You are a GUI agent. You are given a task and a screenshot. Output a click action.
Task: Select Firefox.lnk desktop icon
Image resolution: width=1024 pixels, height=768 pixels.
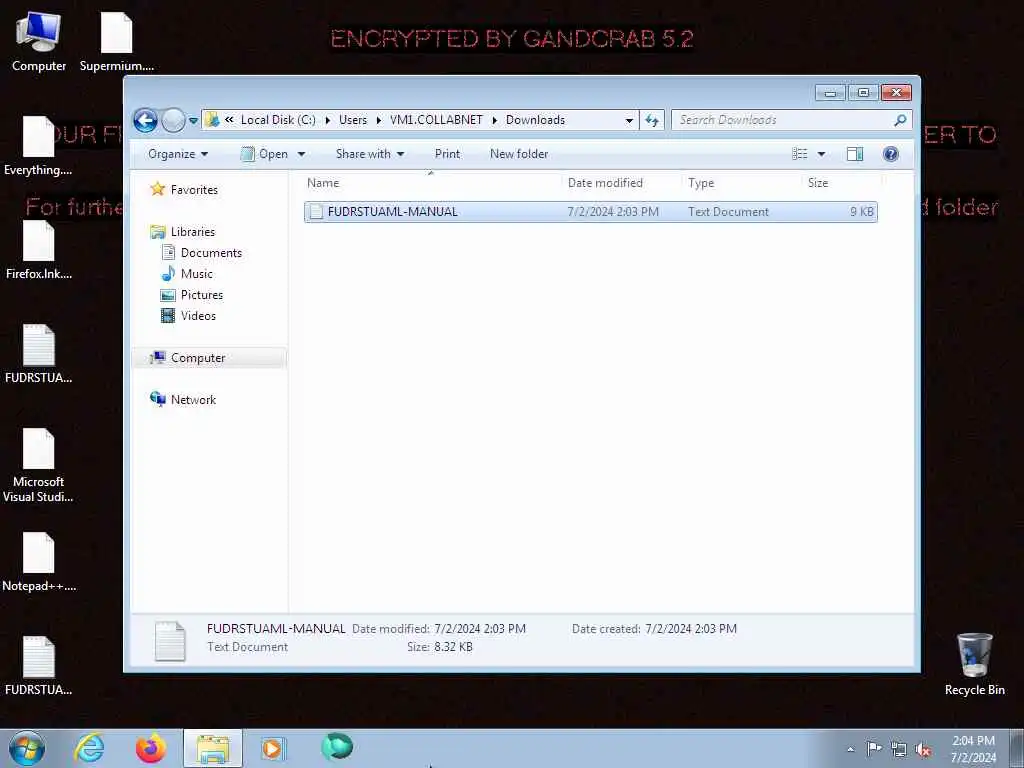[x=39, y=250]
